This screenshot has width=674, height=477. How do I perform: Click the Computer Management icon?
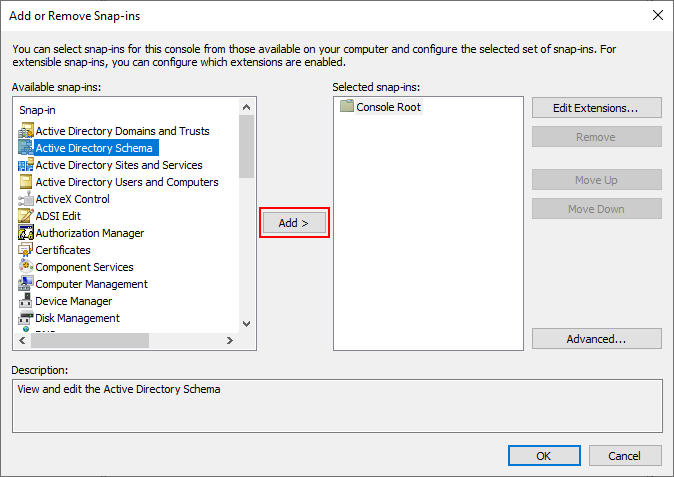[x=26, y=284]
